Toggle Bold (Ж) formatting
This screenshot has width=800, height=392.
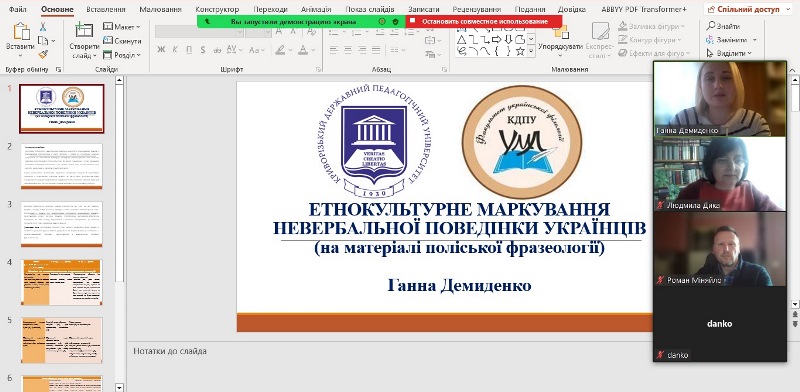point(161,50)
